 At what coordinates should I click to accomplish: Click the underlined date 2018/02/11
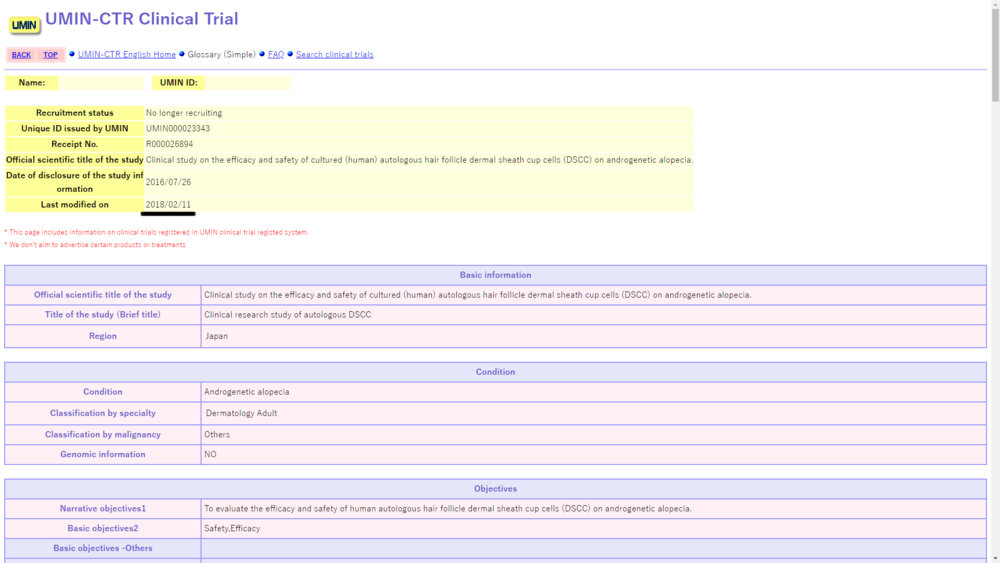click(168, 204)
